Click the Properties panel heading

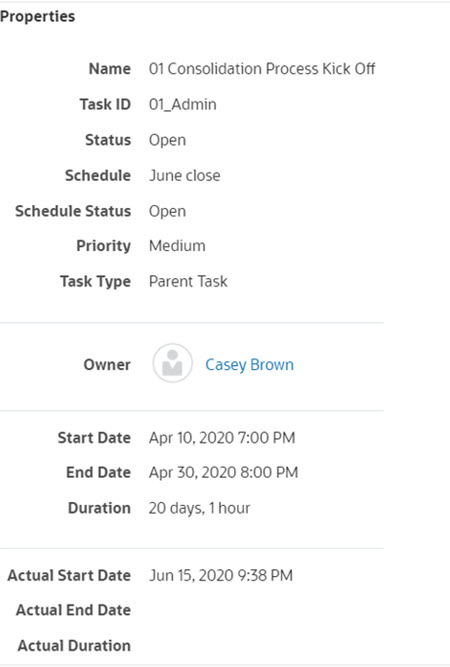coord(37,17)
